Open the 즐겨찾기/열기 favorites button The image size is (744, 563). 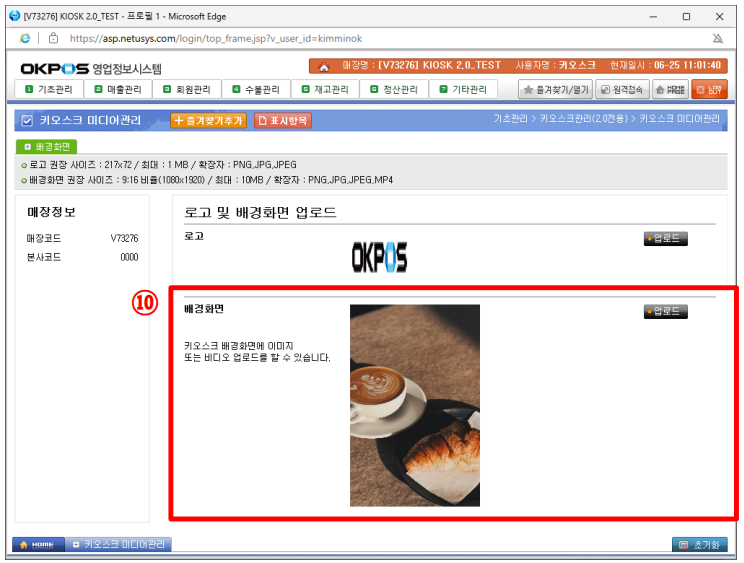556,90
